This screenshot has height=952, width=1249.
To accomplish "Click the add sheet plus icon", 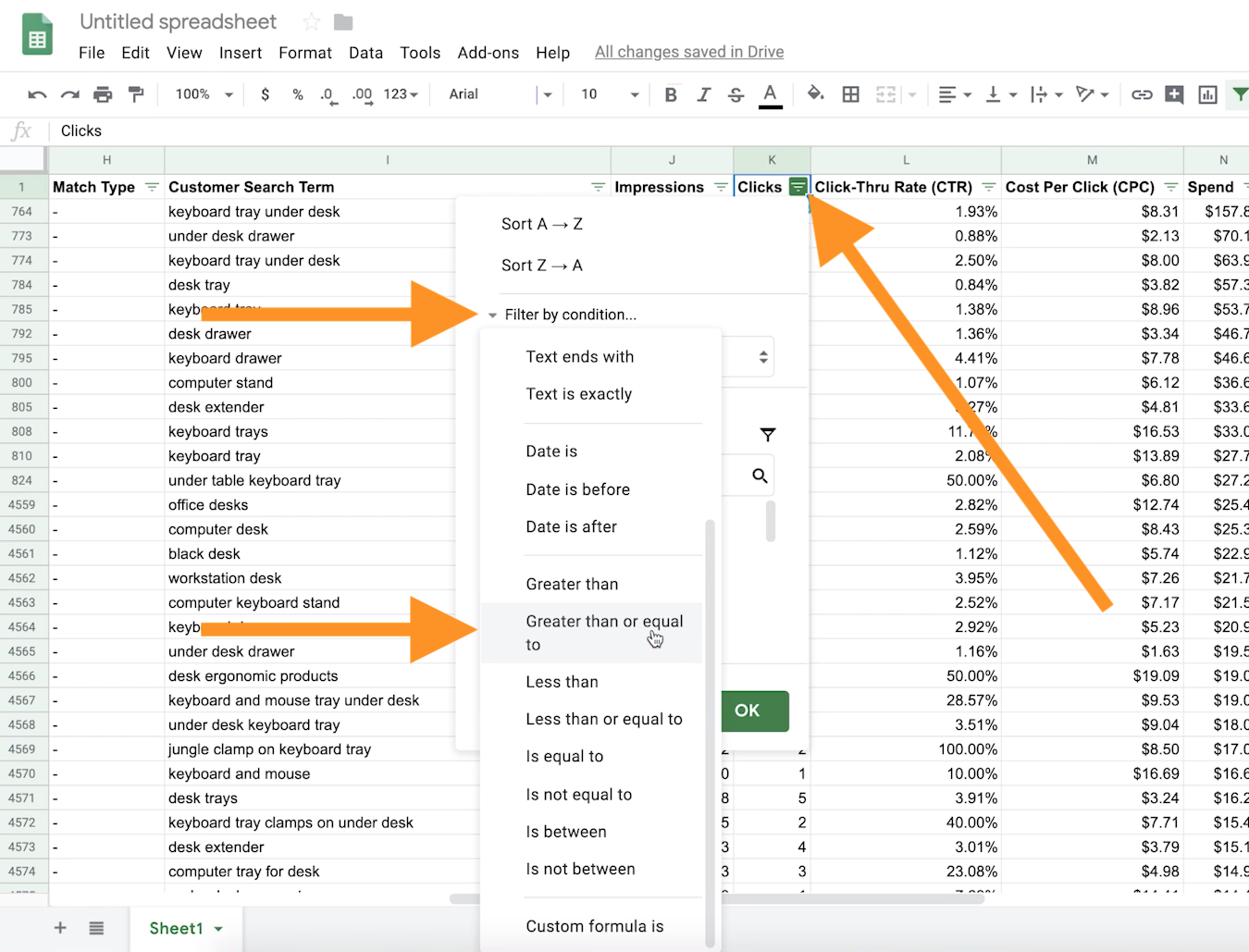I will pos(60,928).
